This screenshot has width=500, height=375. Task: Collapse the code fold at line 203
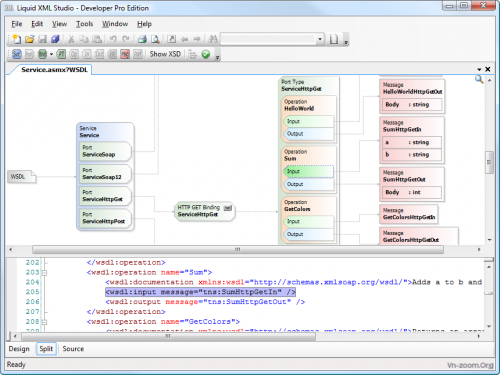44,273
